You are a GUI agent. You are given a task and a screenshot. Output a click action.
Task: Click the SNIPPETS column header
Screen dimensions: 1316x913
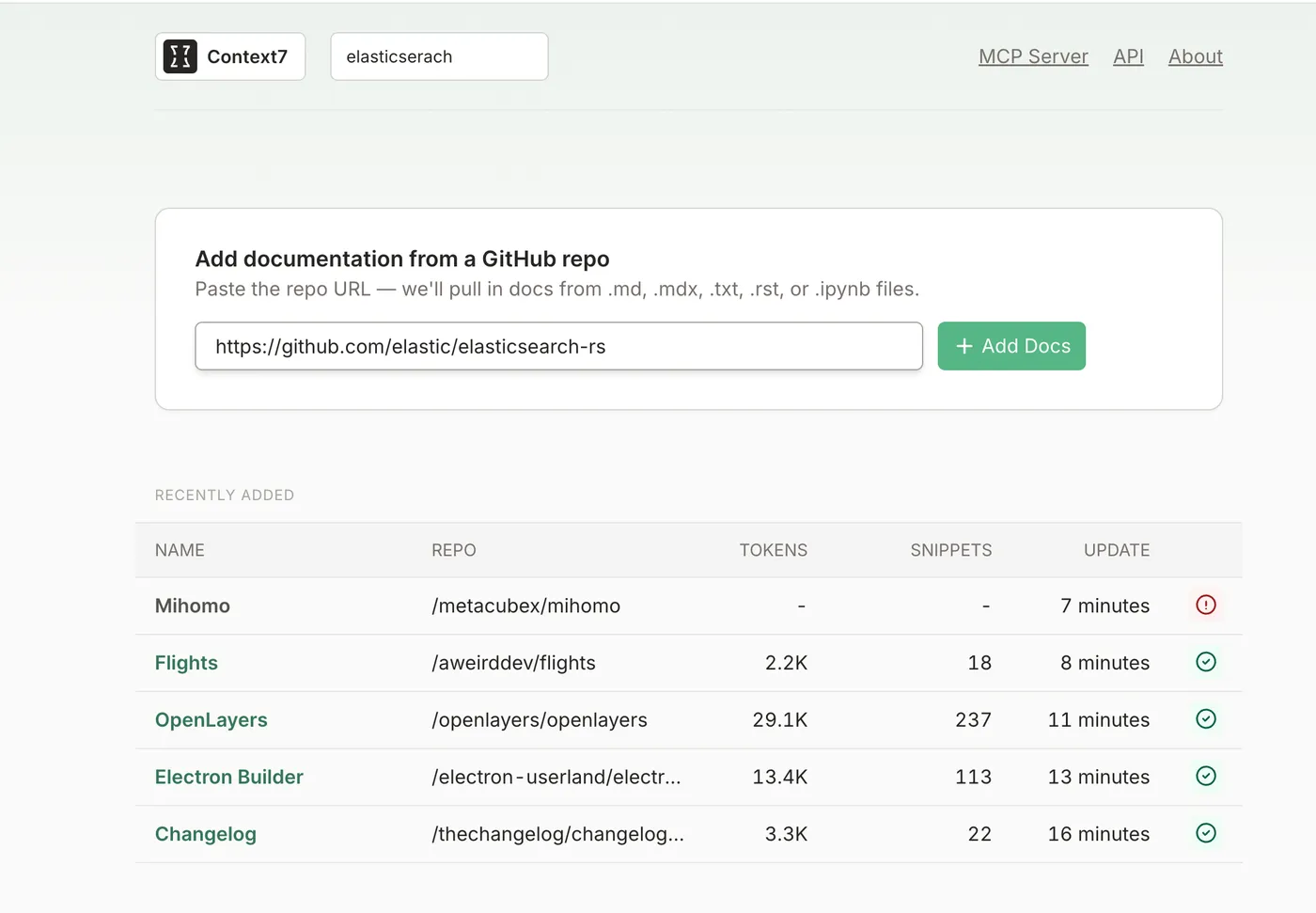(x=950, y=550)
